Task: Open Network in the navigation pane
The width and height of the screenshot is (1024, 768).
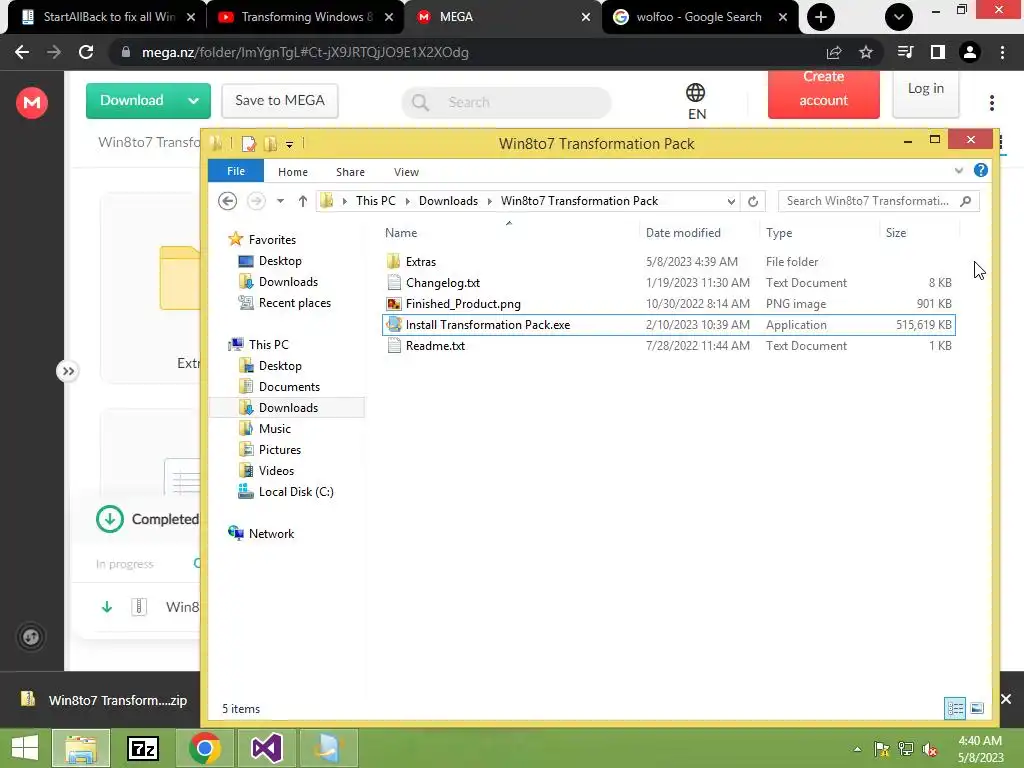Action: click(x=271, y=534)
